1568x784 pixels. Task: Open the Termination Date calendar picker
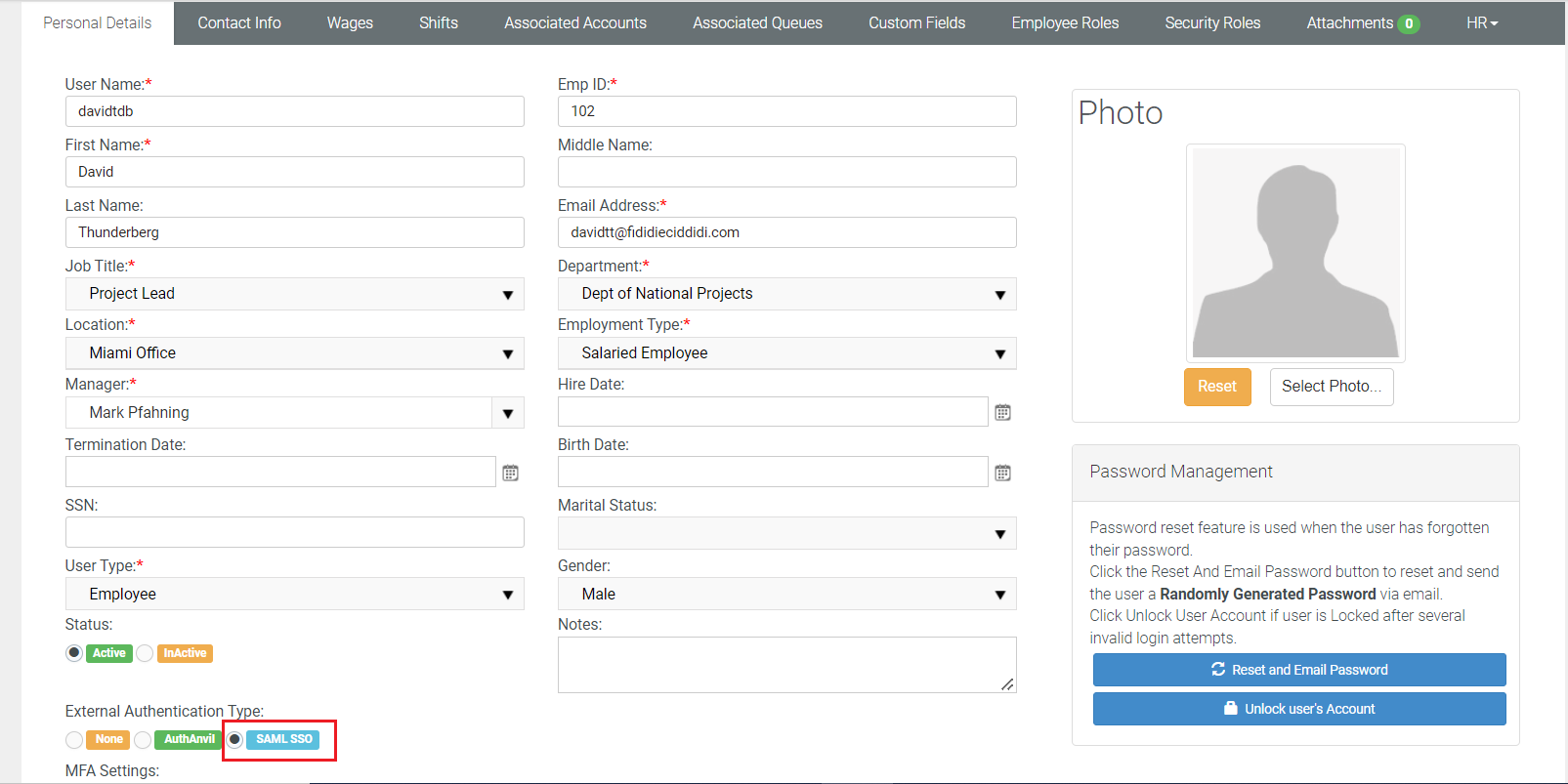click(510, 473)
